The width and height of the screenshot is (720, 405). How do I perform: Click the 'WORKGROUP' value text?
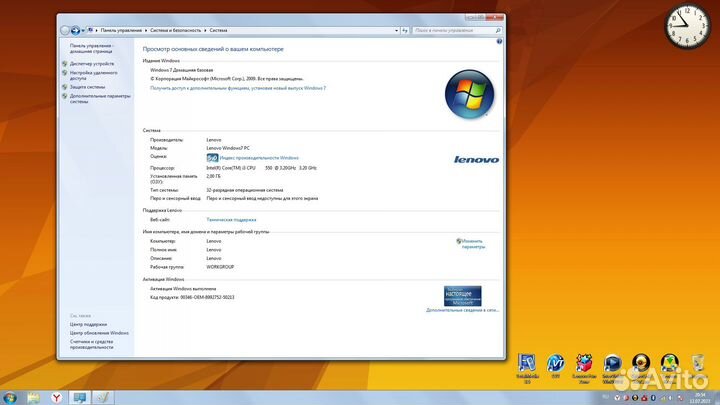pyautogui.click(x=220, y=267)
